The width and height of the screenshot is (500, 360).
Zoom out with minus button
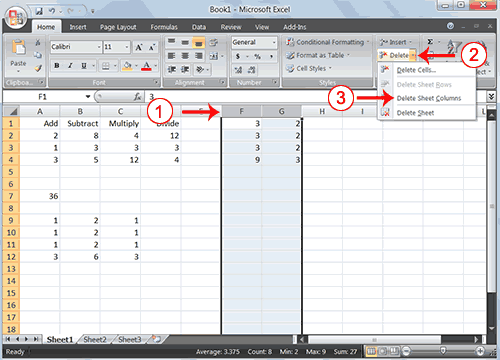pos(406,351)
